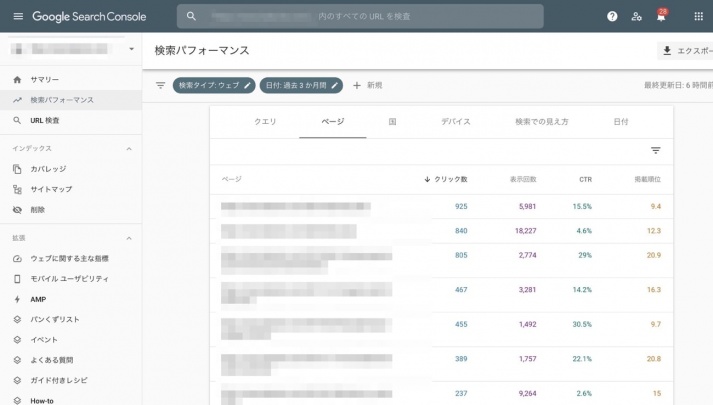The image size is (713, 405).
Task: Open よくある質問 report
Action: [x=51, y=360]
